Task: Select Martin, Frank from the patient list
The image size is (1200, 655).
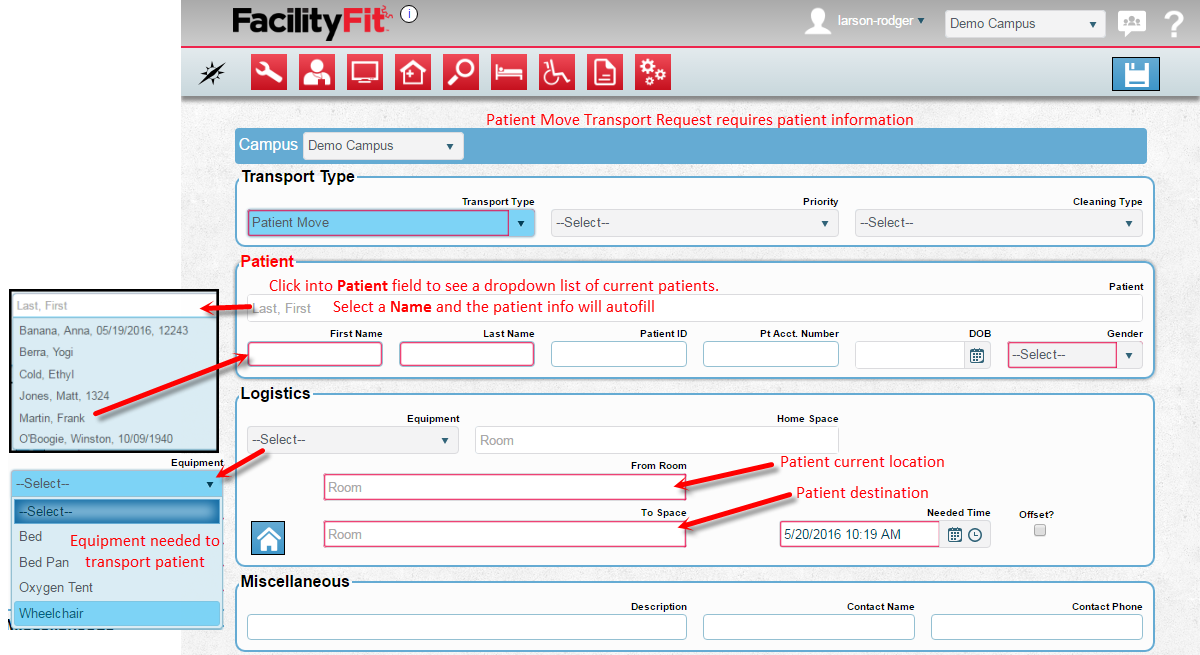Action: click(x=52, y=418)
